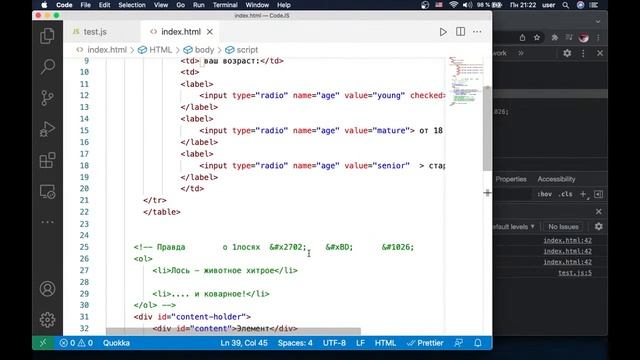Go to line via Ln 39, Col 45
Screen dimensions: 640x360
[x=244, y=343]
